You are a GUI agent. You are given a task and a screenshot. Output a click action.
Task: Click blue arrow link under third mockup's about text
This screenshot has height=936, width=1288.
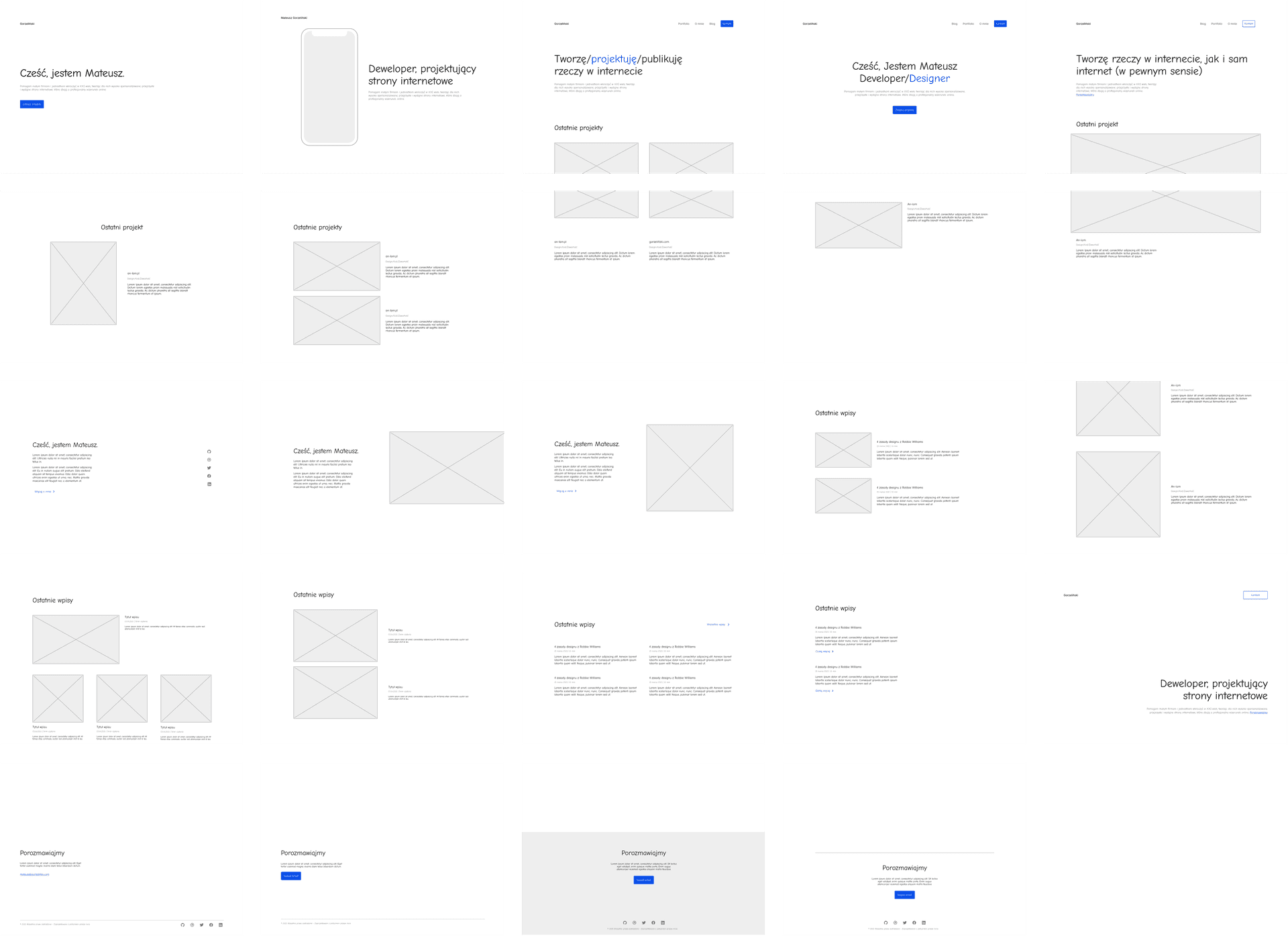pyautogui.click(x=566, y=491)
